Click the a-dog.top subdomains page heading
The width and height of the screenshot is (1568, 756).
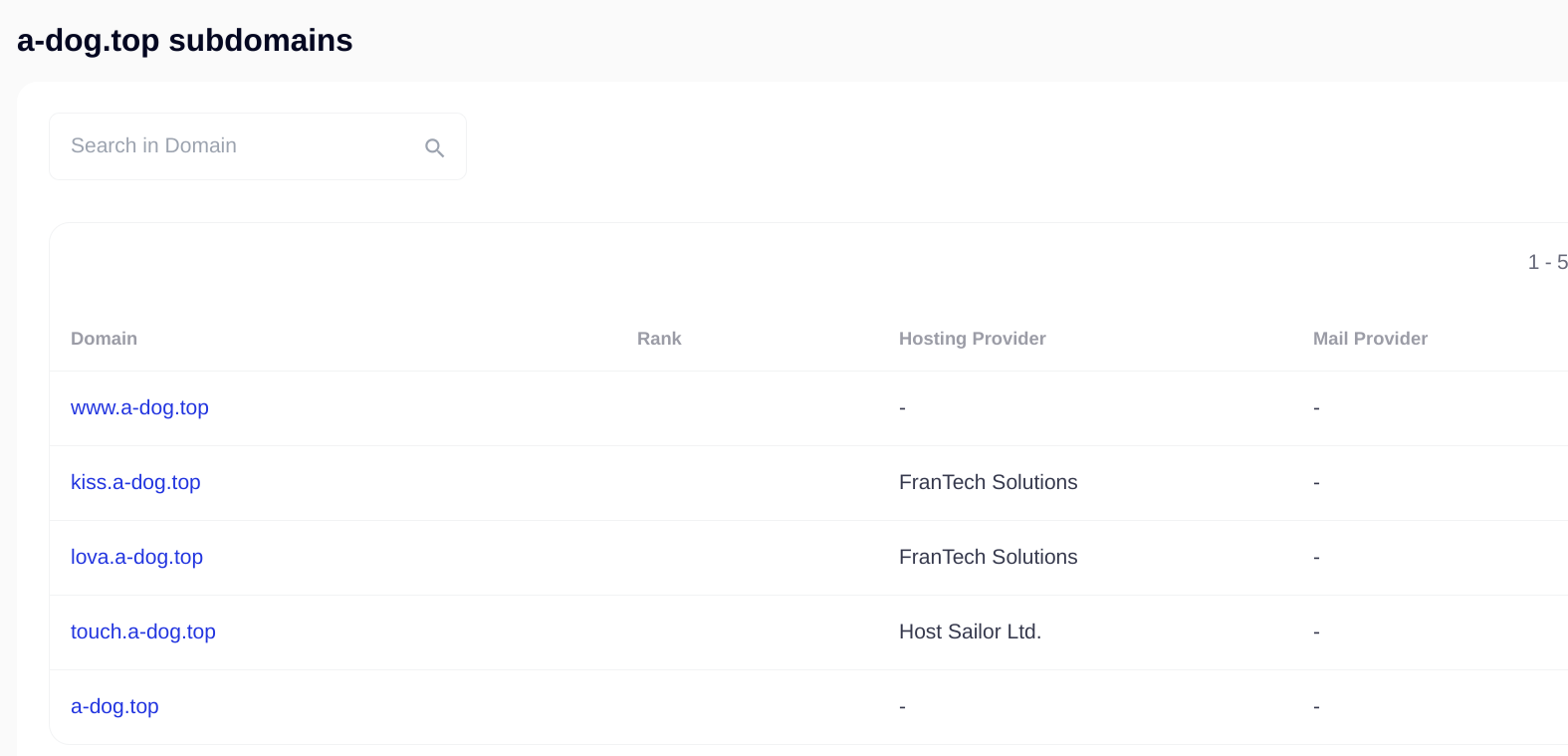(x=184, y=41)
